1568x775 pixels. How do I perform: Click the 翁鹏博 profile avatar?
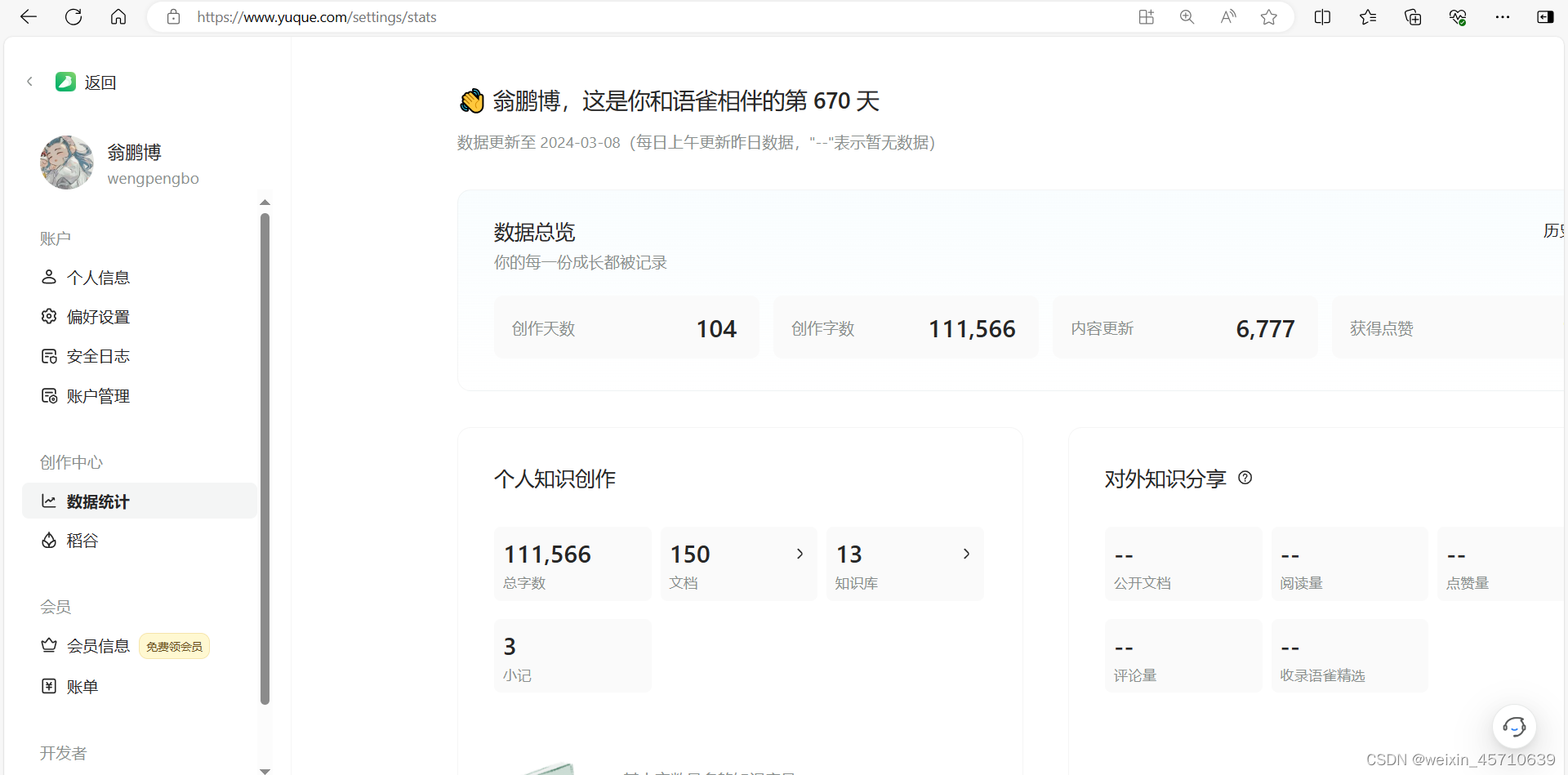click(x=67, y=163)
